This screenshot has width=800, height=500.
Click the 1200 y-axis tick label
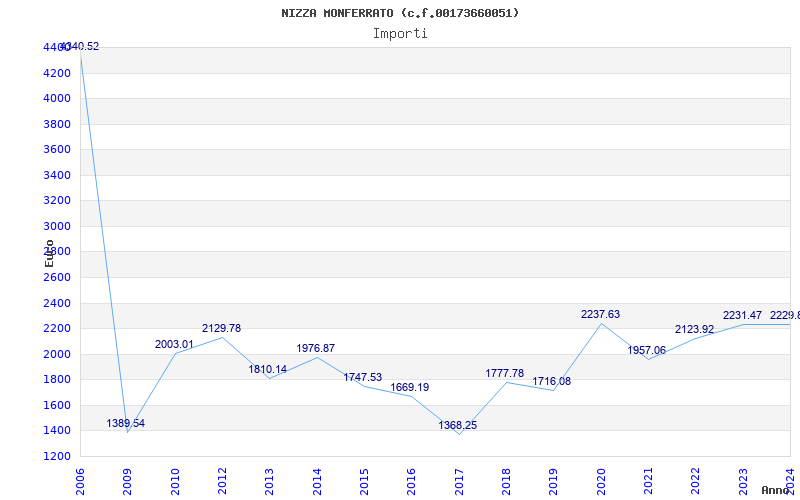(57, 457)
